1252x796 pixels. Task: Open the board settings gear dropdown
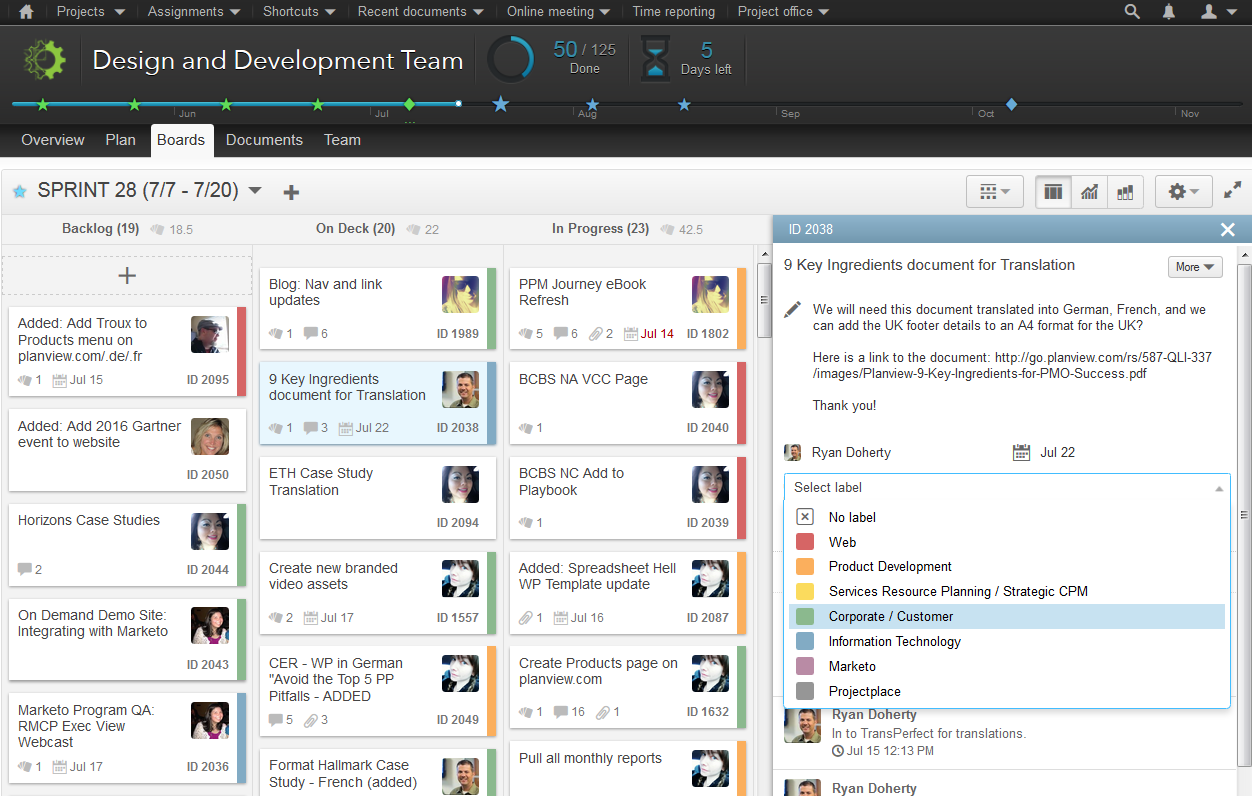(1184, 192)
